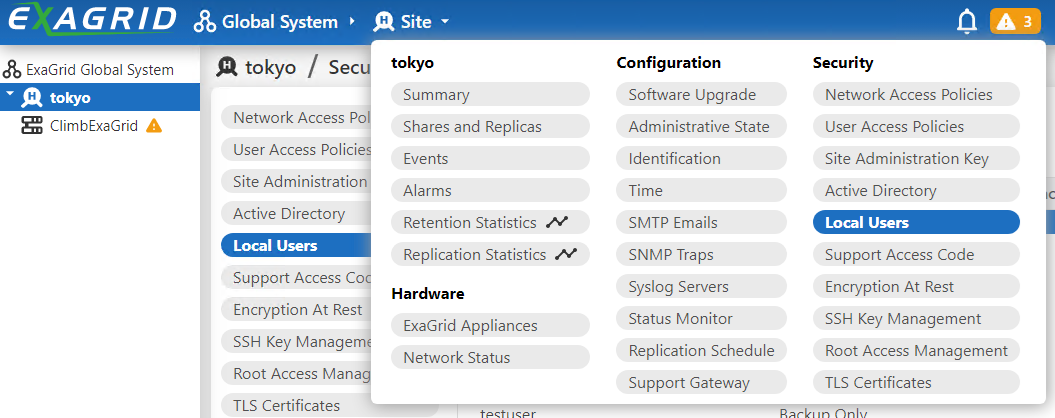The width and height of the screenshot is (1055, 418).
Task: Collapse the tokyo tree node arrow
Action: [x=9, y=94]
